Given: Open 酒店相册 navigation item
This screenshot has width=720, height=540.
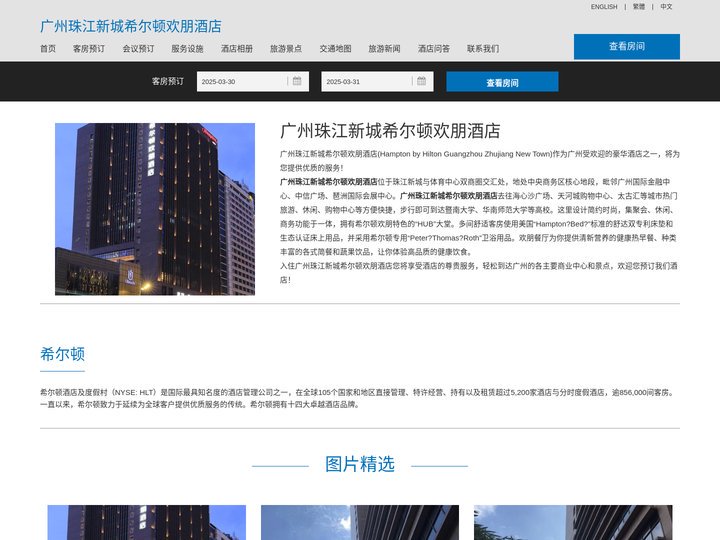Looking at the screenshot, I should coord(237,49).
